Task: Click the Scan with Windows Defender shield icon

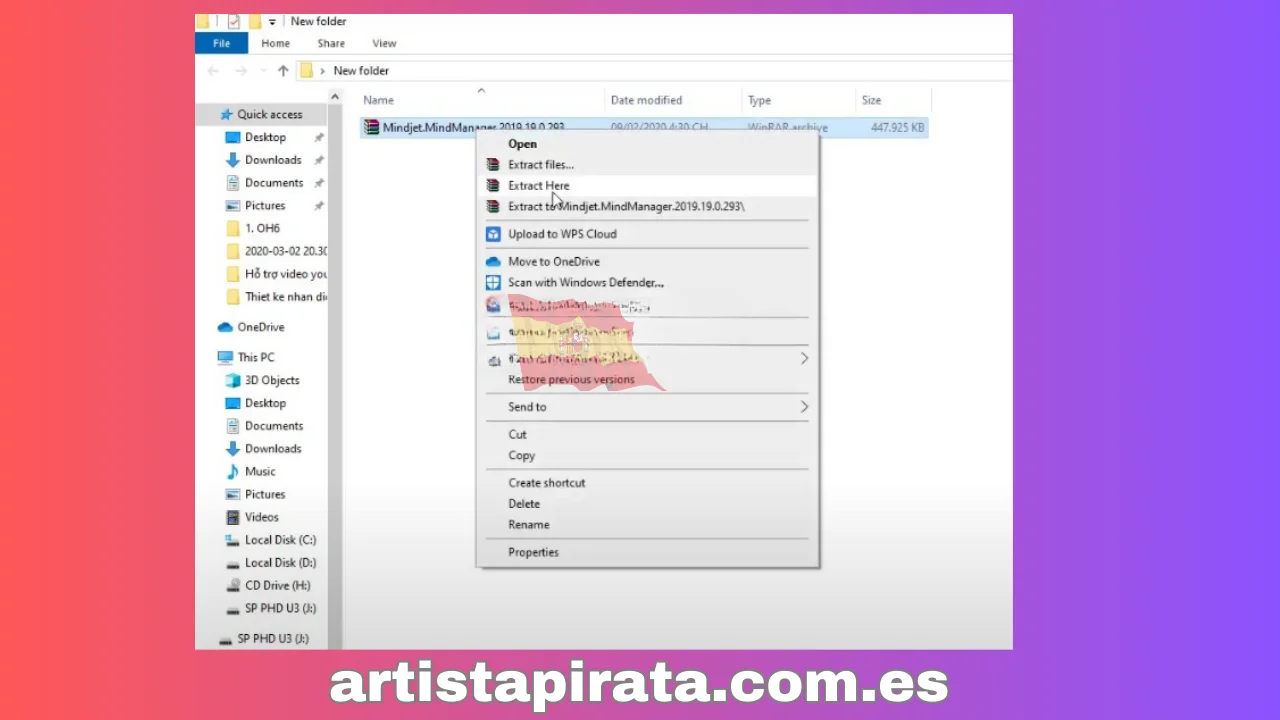Action: tap(492, 282)
